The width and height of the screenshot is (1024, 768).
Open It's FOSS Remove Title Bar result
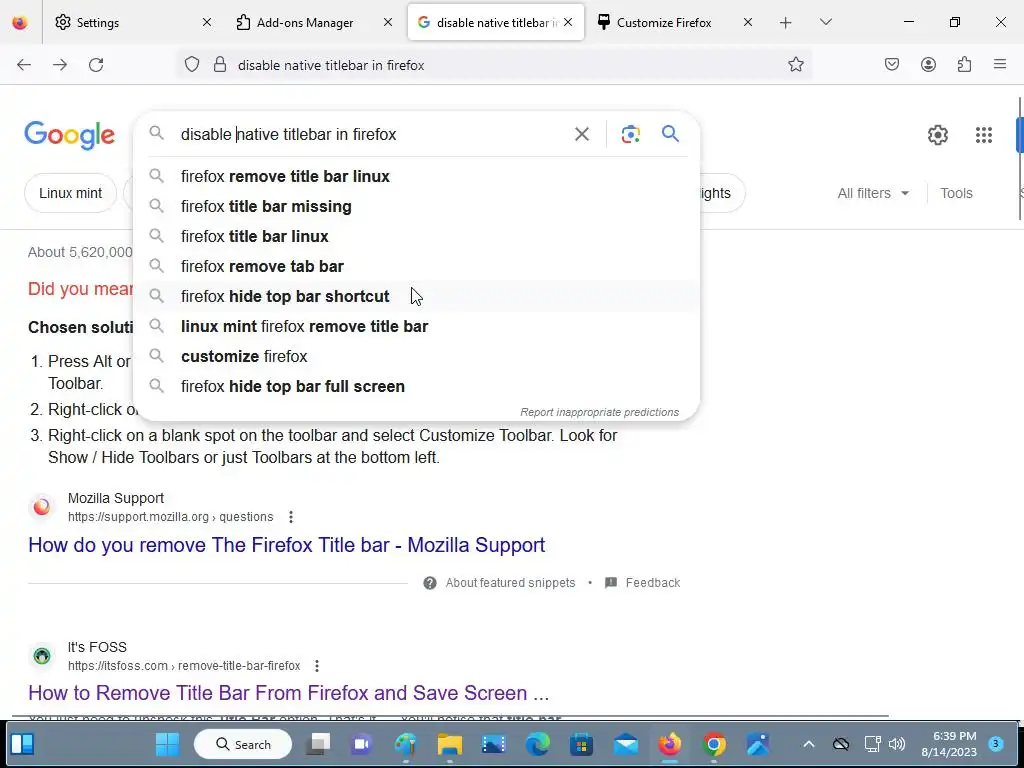pos(289,693)
